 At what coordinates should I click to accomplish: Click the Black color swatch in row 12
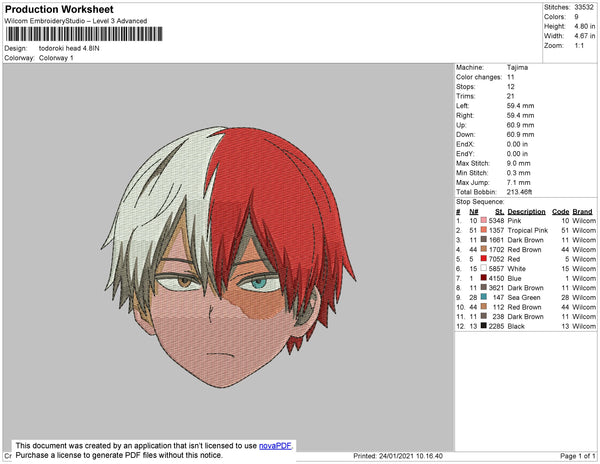[484, 326]
